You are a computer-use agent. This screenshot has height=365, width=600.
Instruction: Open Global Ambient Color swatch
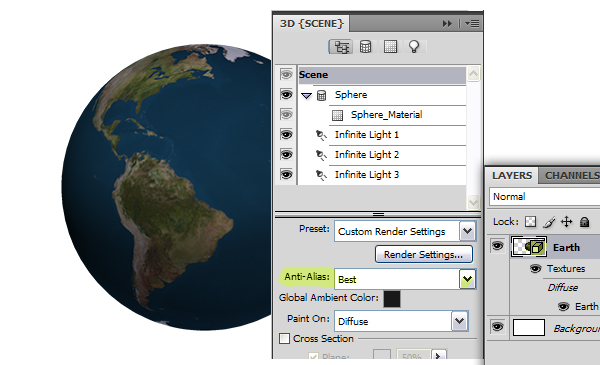point(392,299)
